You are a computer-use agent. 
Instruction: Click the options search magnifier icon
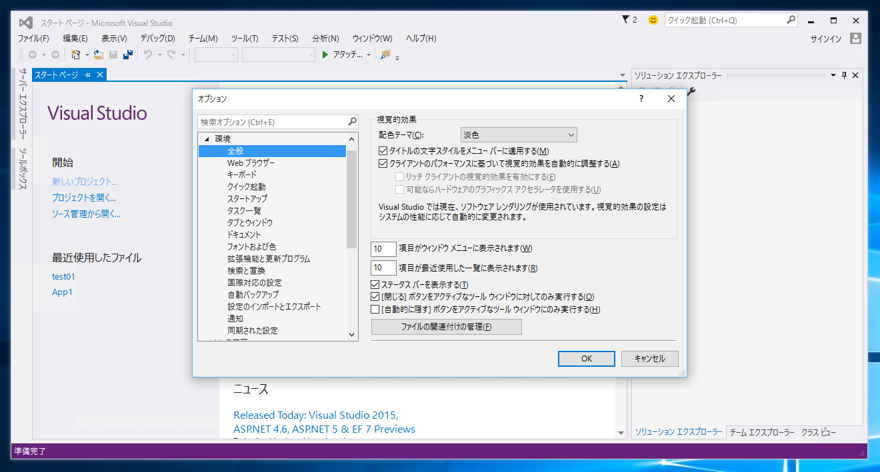point(352,121)
